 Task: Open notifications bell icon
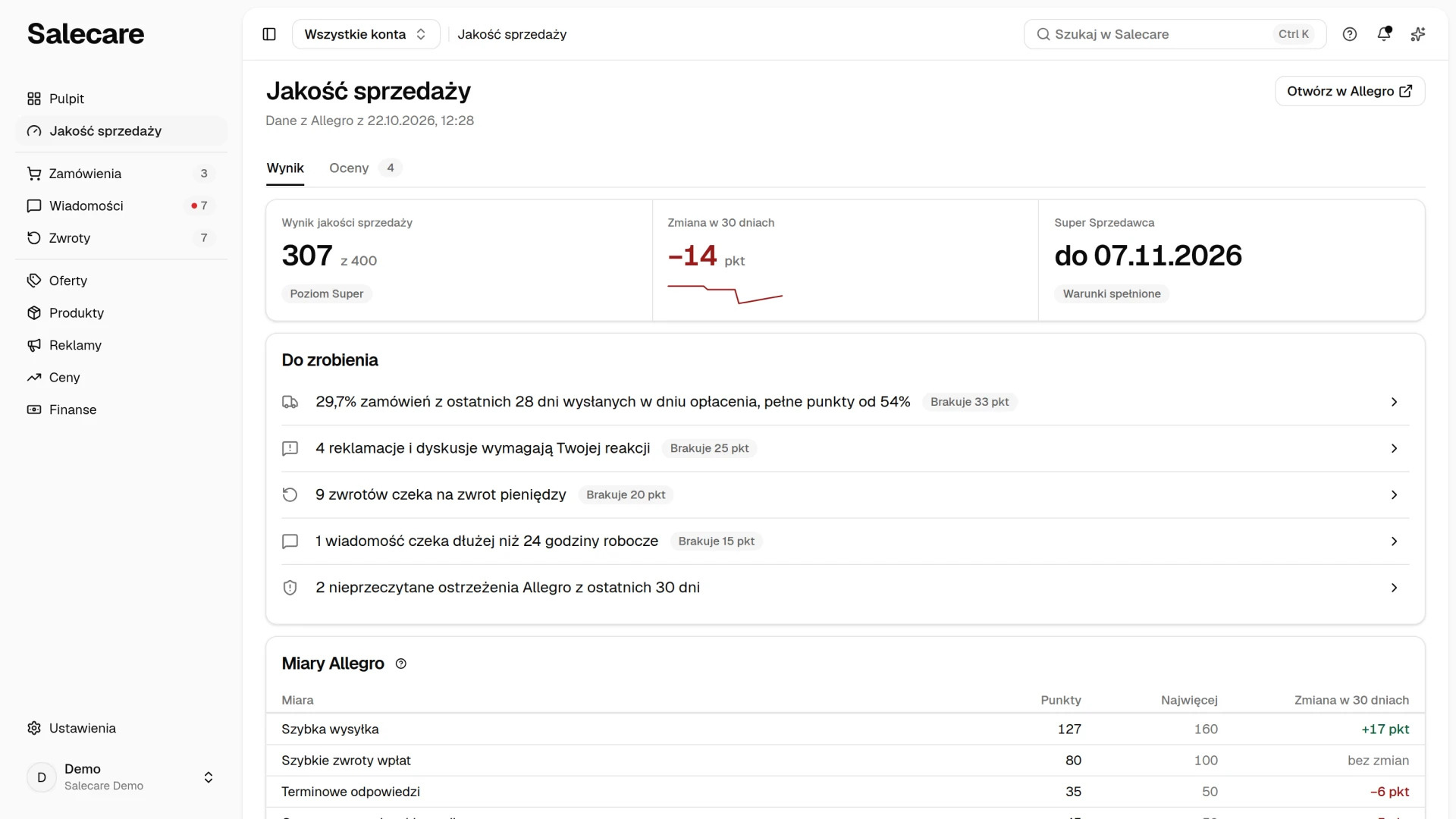pyautogui.click(x=1384, y=34)
